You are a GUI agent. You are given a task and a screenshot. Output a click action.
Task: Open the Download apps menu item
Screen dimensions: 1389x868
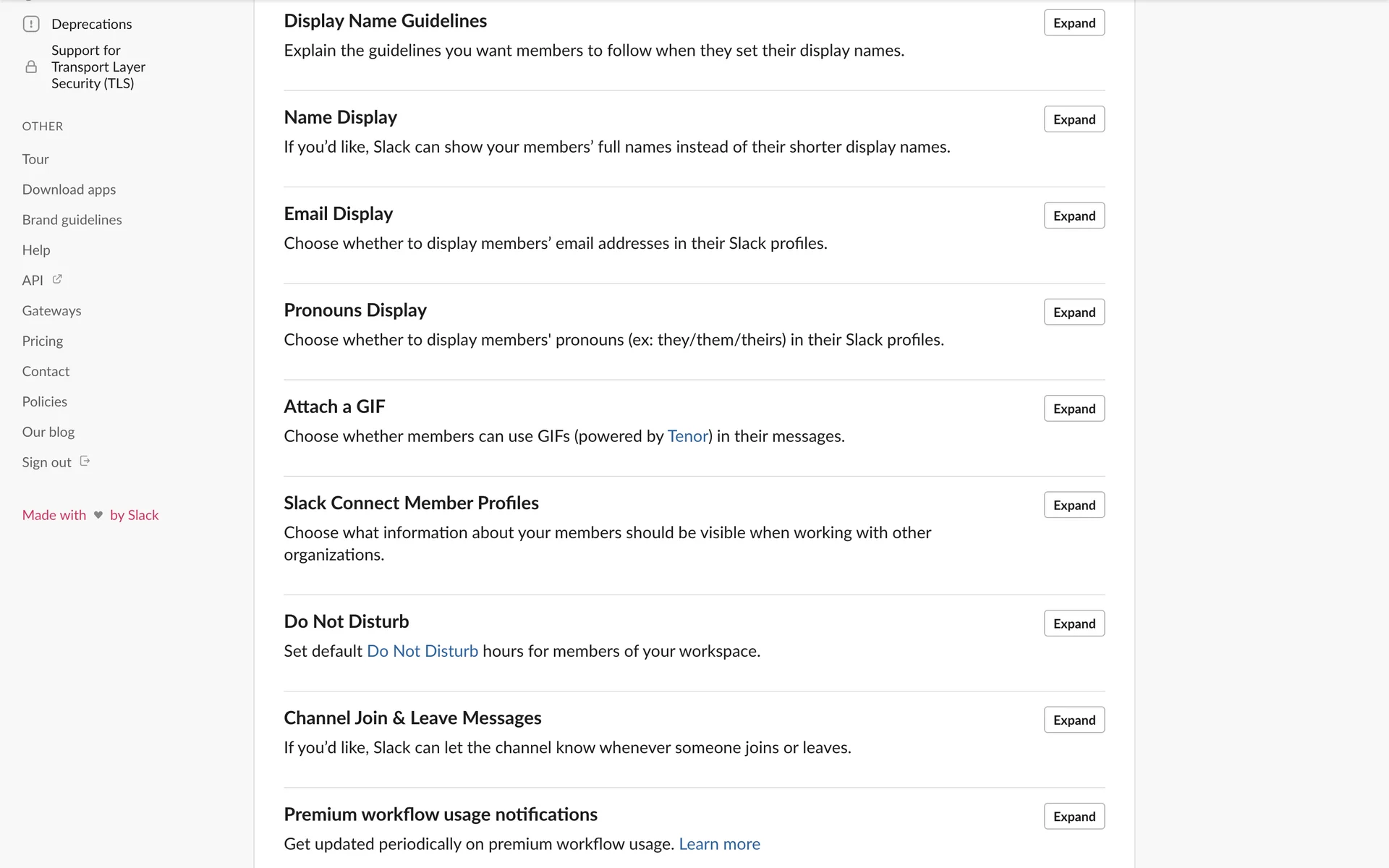(x=69, y=190)
